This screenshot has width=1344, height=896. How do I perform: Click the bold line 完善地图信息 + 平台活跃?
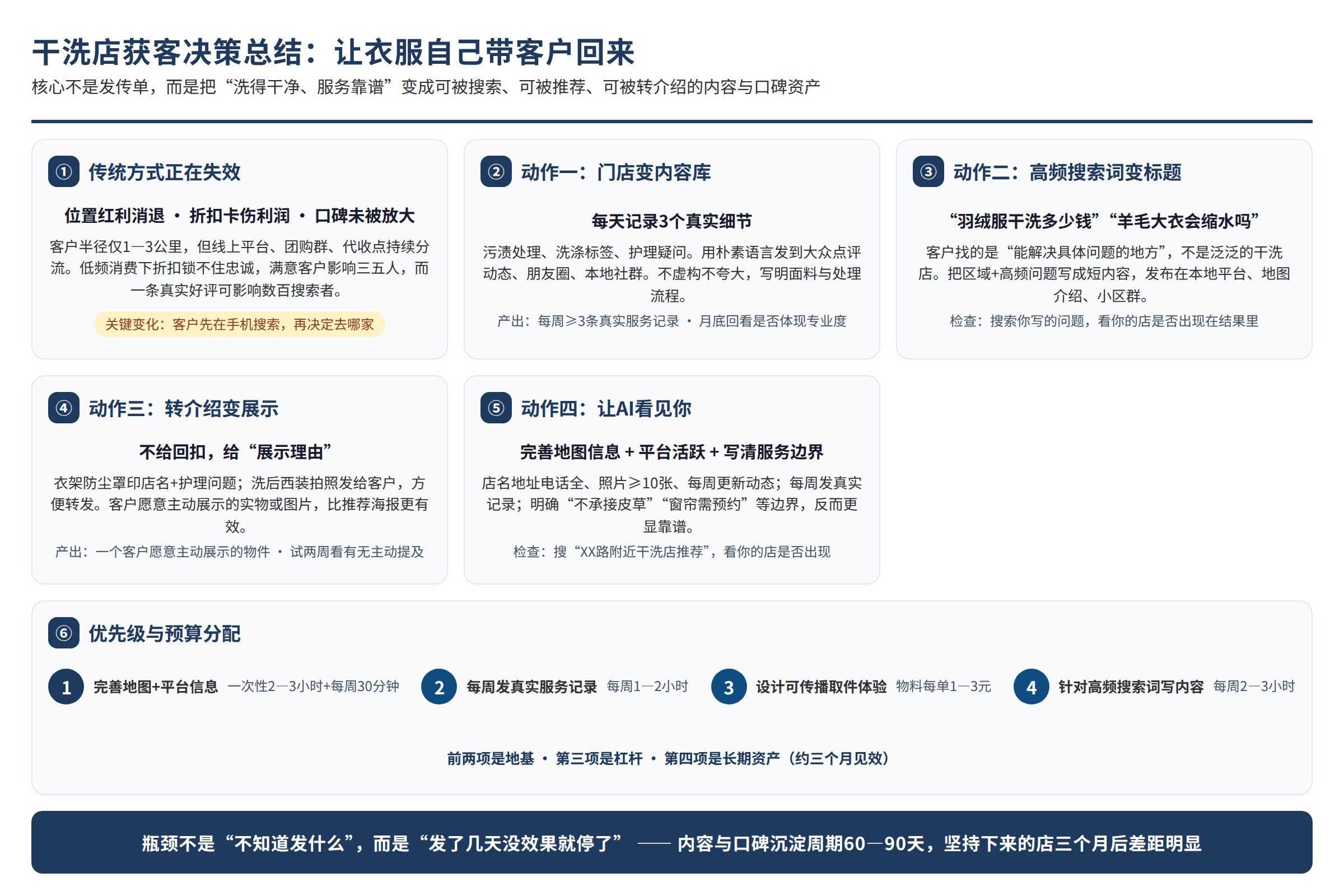pos(672,452)
